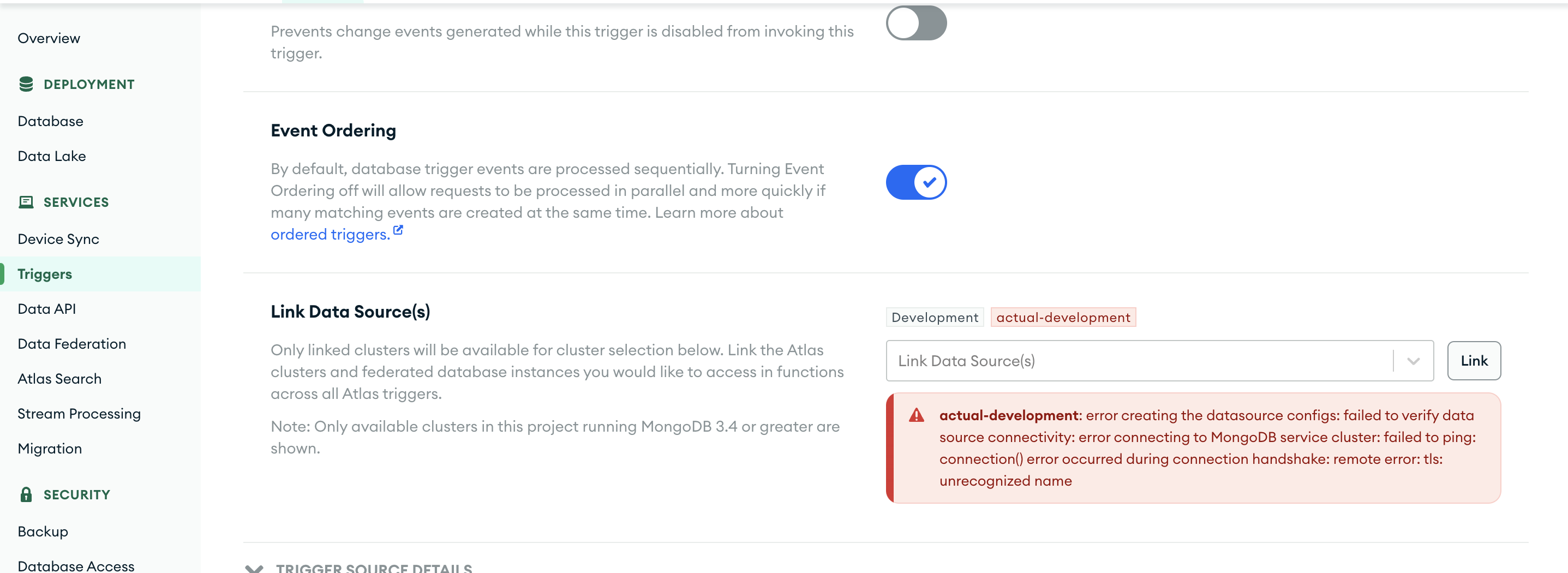Open the Backup page
The width and height of the screenshot is (1568, 573).
click(43, 532)
